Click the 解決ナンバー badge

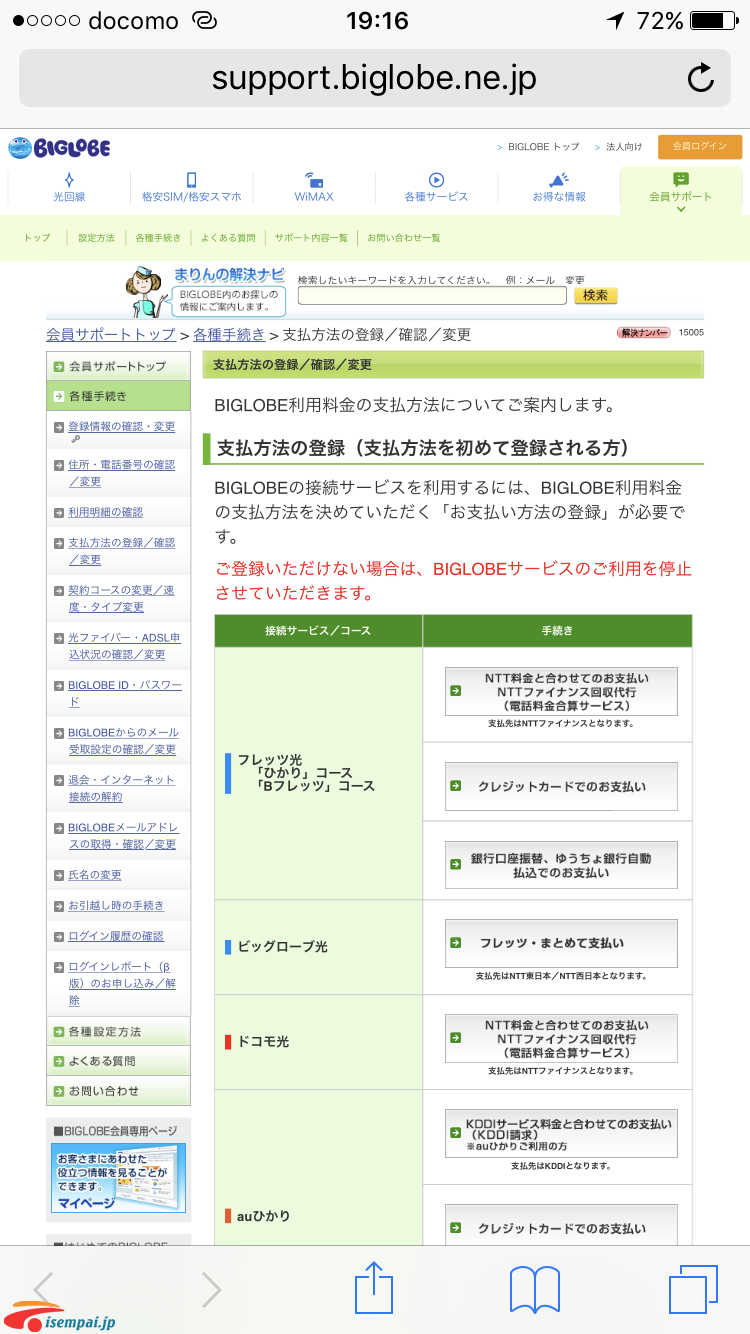click(x=644, y=333)
